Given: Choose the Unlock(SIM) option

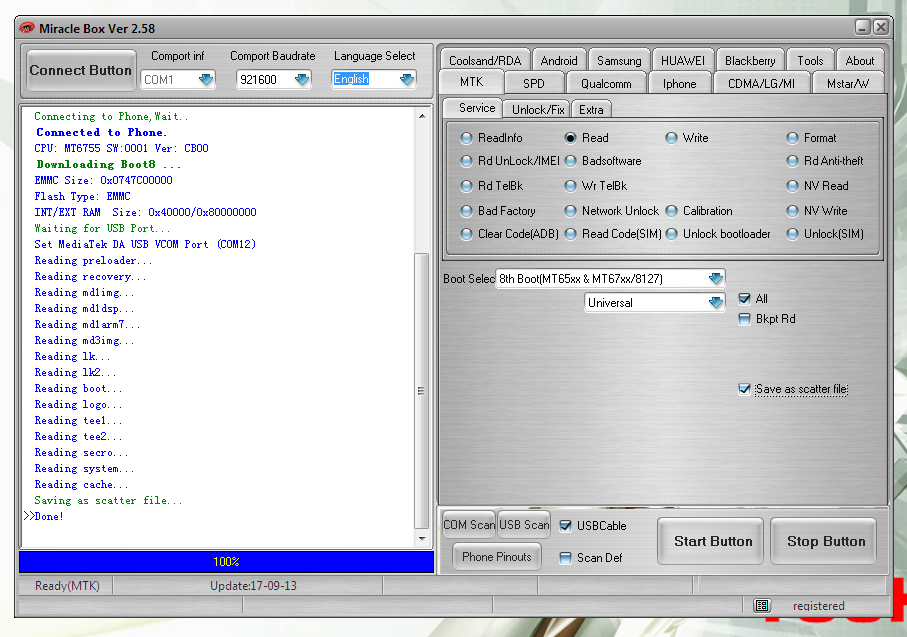Looking at the screenshot, I should [825, 234].
